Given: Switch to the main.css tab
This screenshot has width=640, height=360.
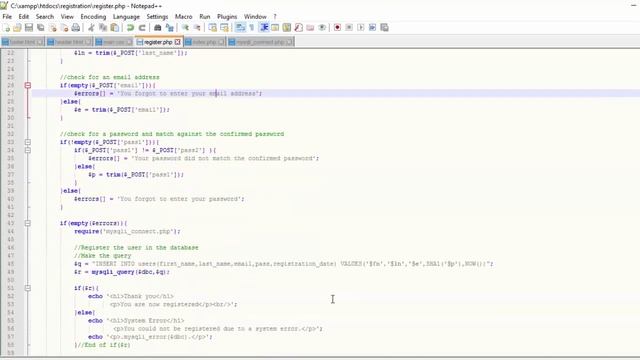Looking at the screenshot, I should coord(113,42).
